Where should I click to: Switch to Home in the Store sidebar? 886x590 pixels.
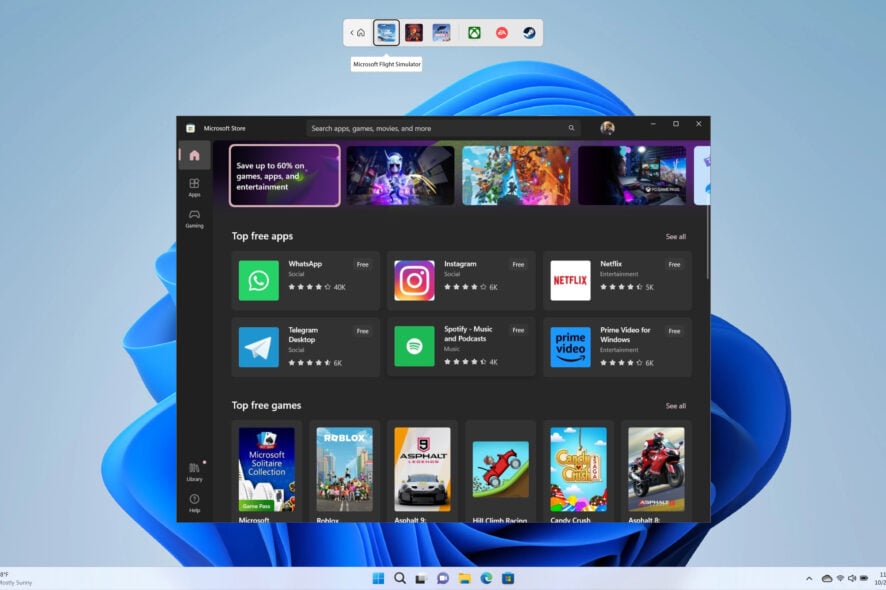click(194, 155)
